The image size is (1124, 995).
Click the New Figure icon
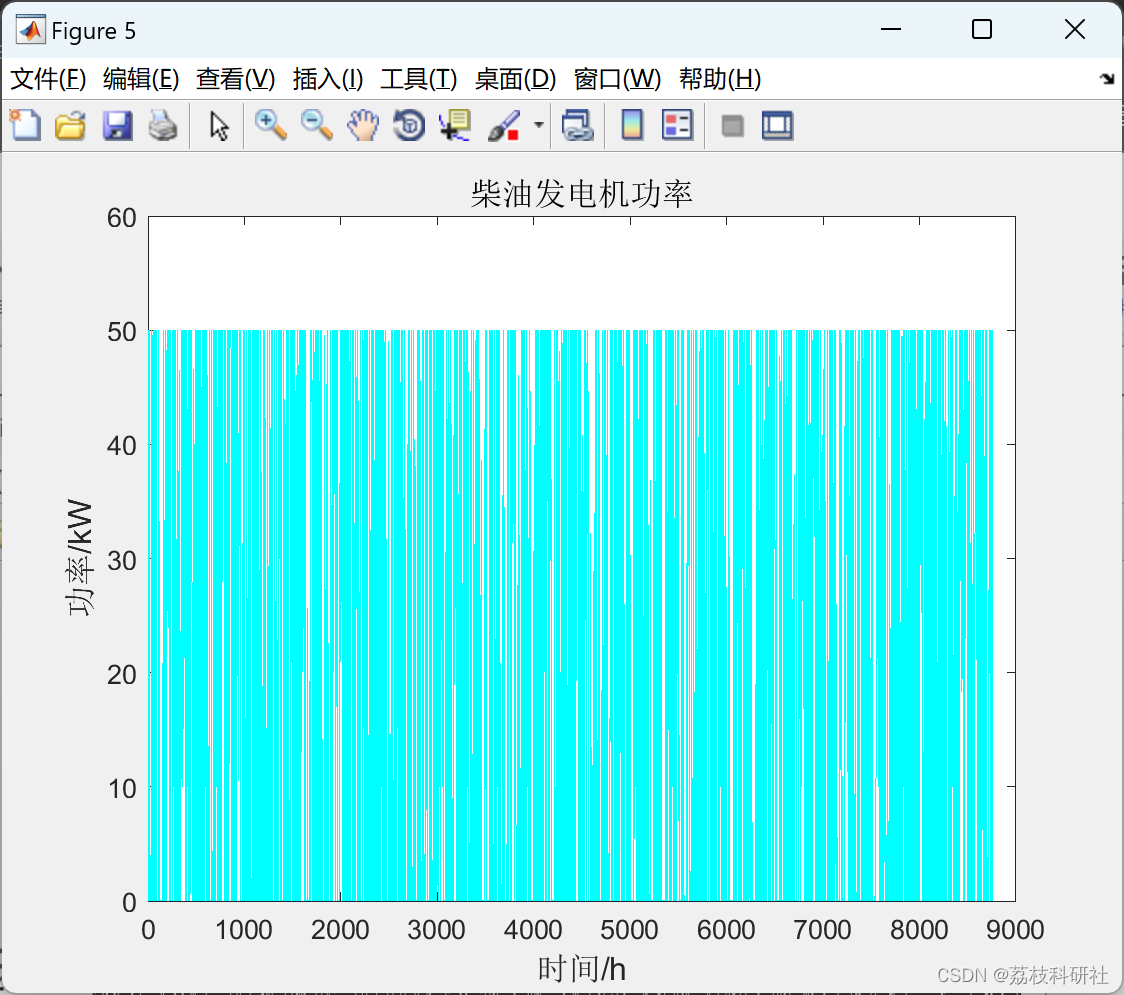coord(25,125)
